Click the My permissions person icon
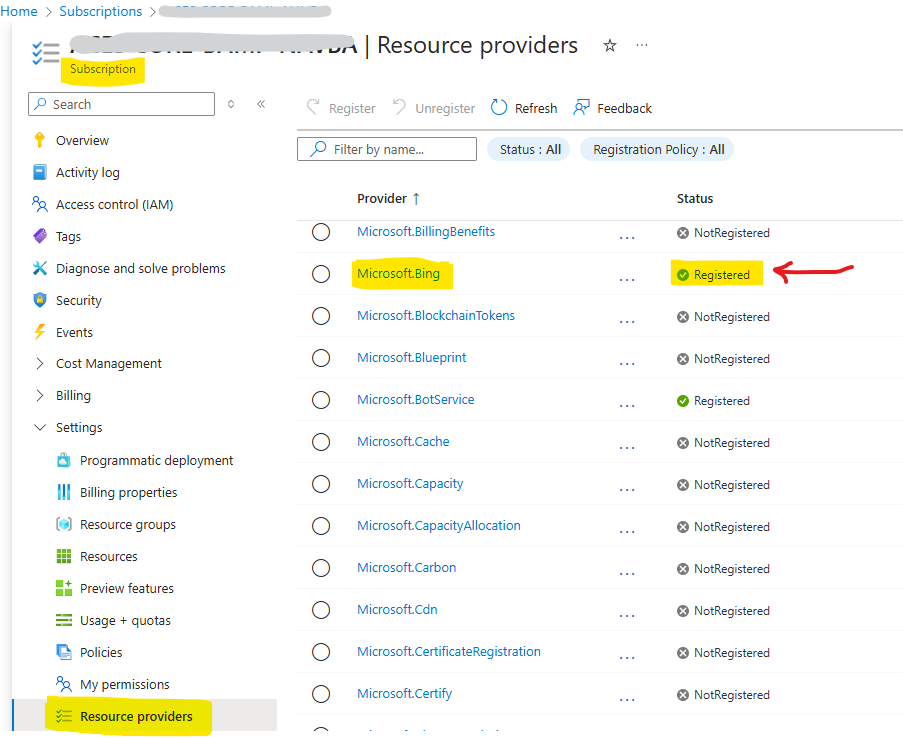Viewport: 903px width, 738px height. point(64,684)
